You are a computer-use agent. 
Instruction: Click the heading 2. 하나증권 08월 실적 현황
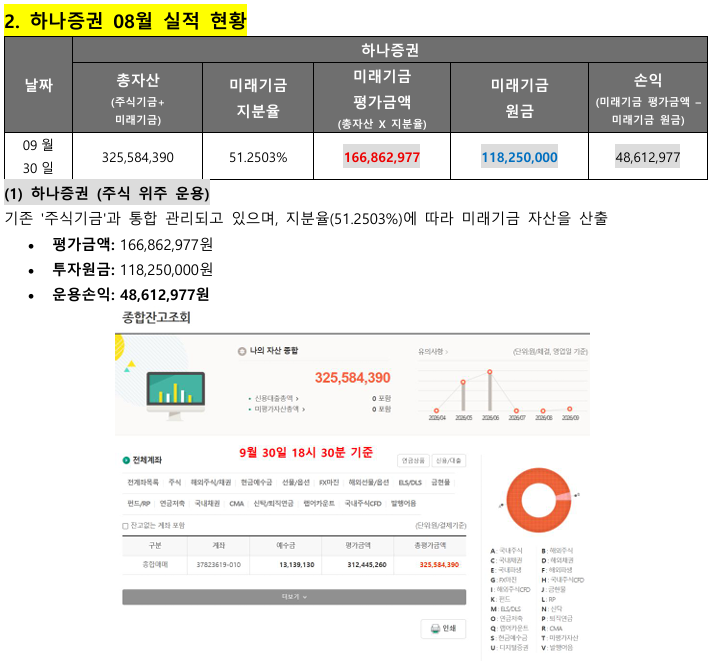coord(125,20)
